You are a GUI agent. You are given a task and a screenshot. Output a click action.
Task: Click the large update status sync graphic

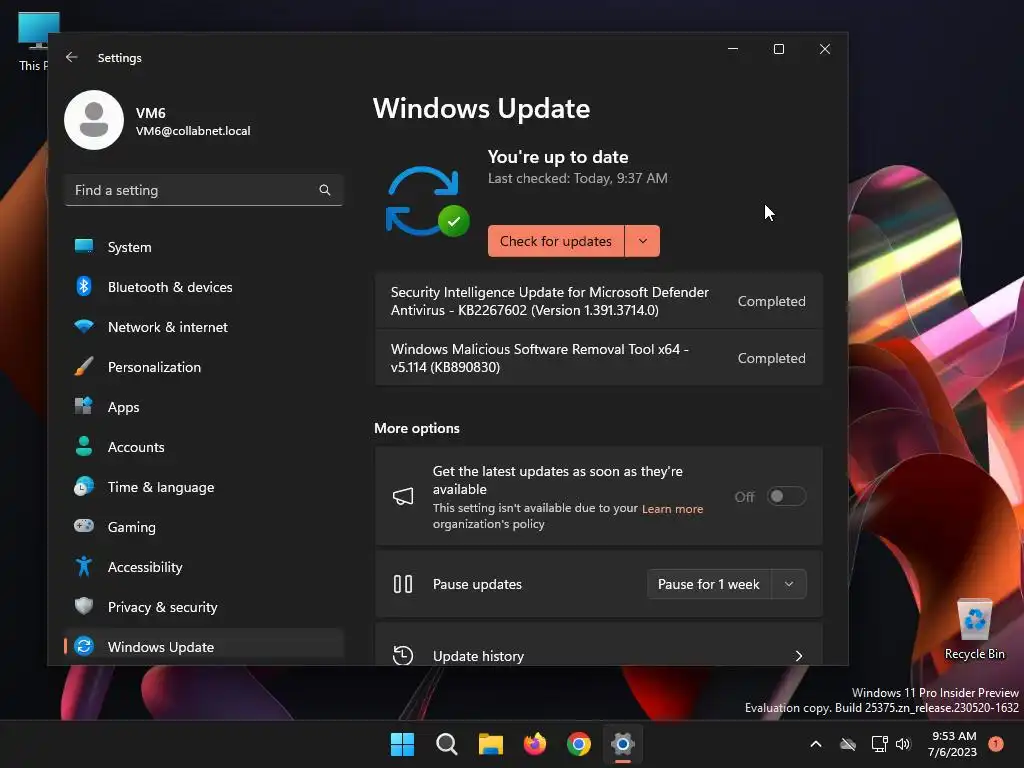[427, 201]
